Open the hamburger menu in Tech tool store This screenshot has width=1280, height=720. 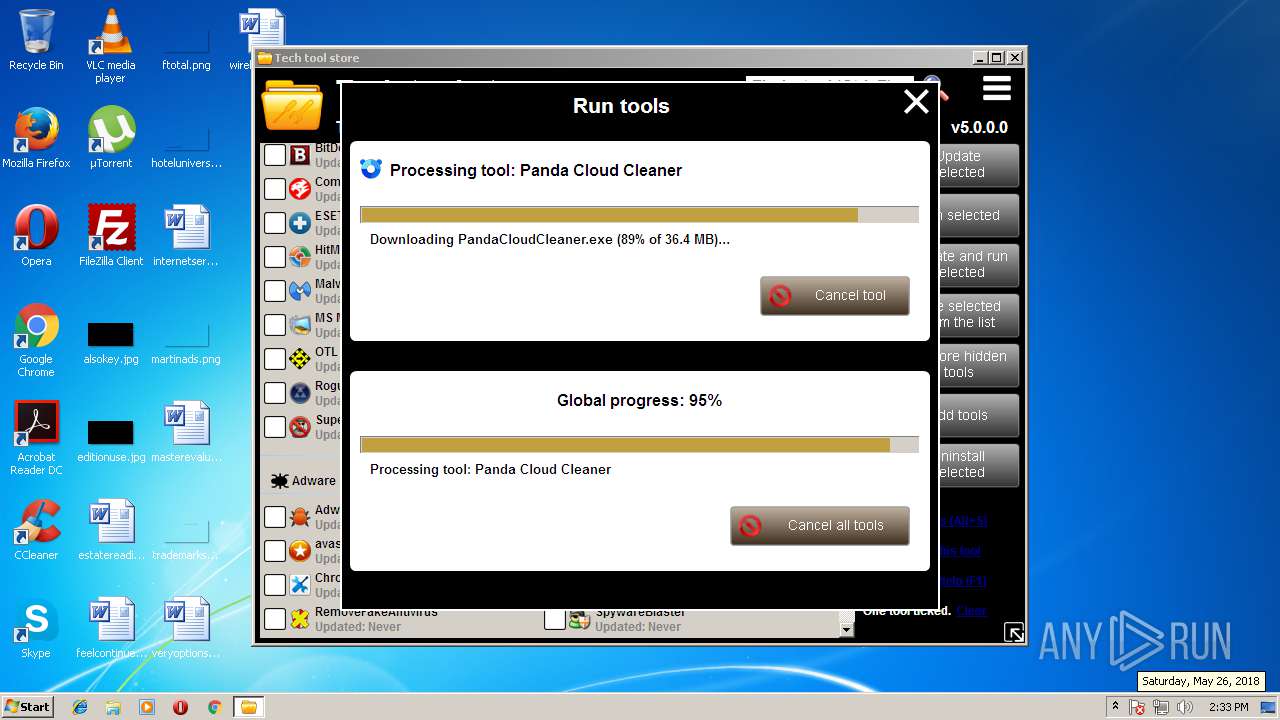[997, 90]
